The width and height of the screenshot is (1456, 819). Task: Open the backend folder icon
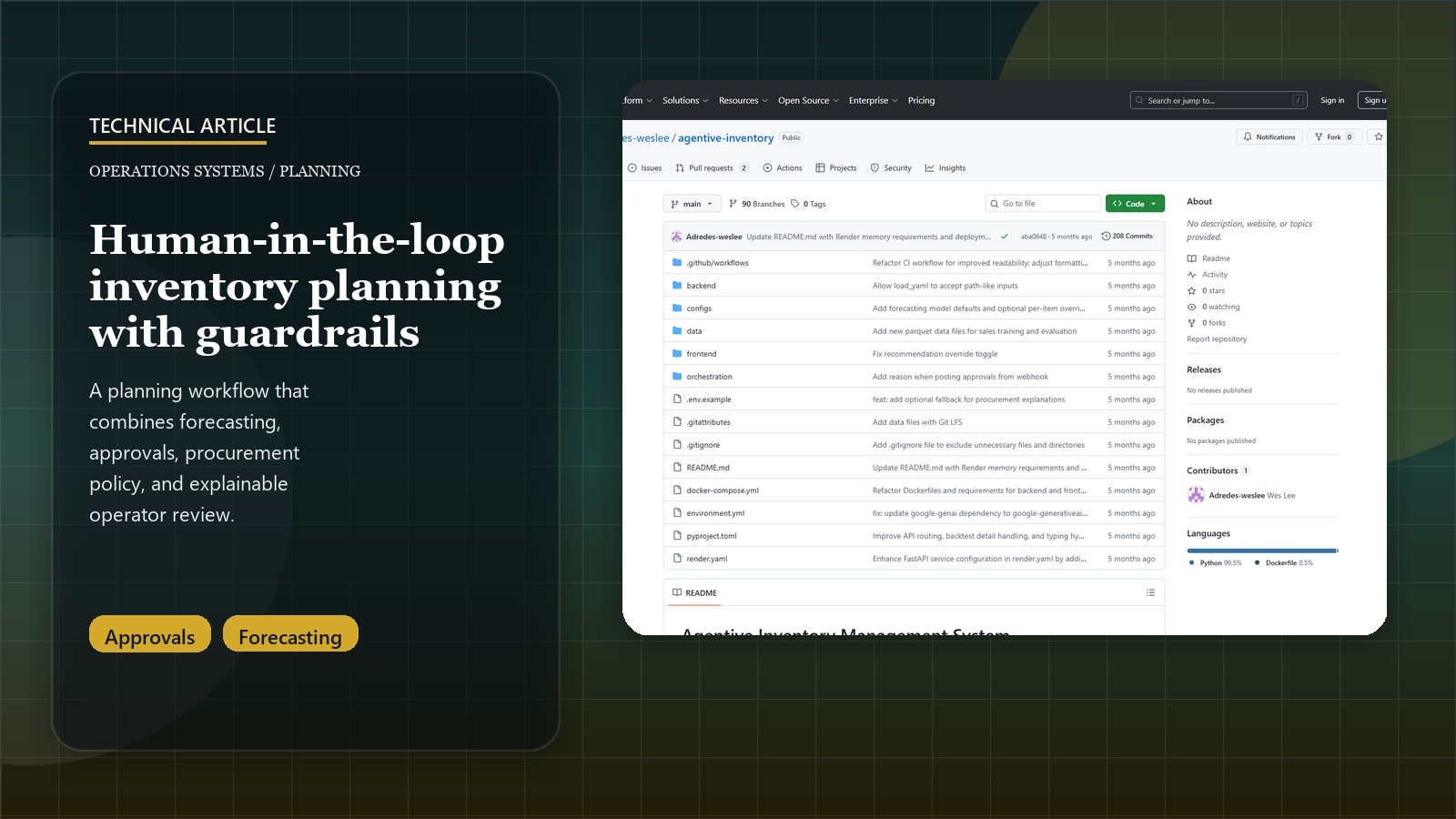pyautogui.click(x=676, y=285)
